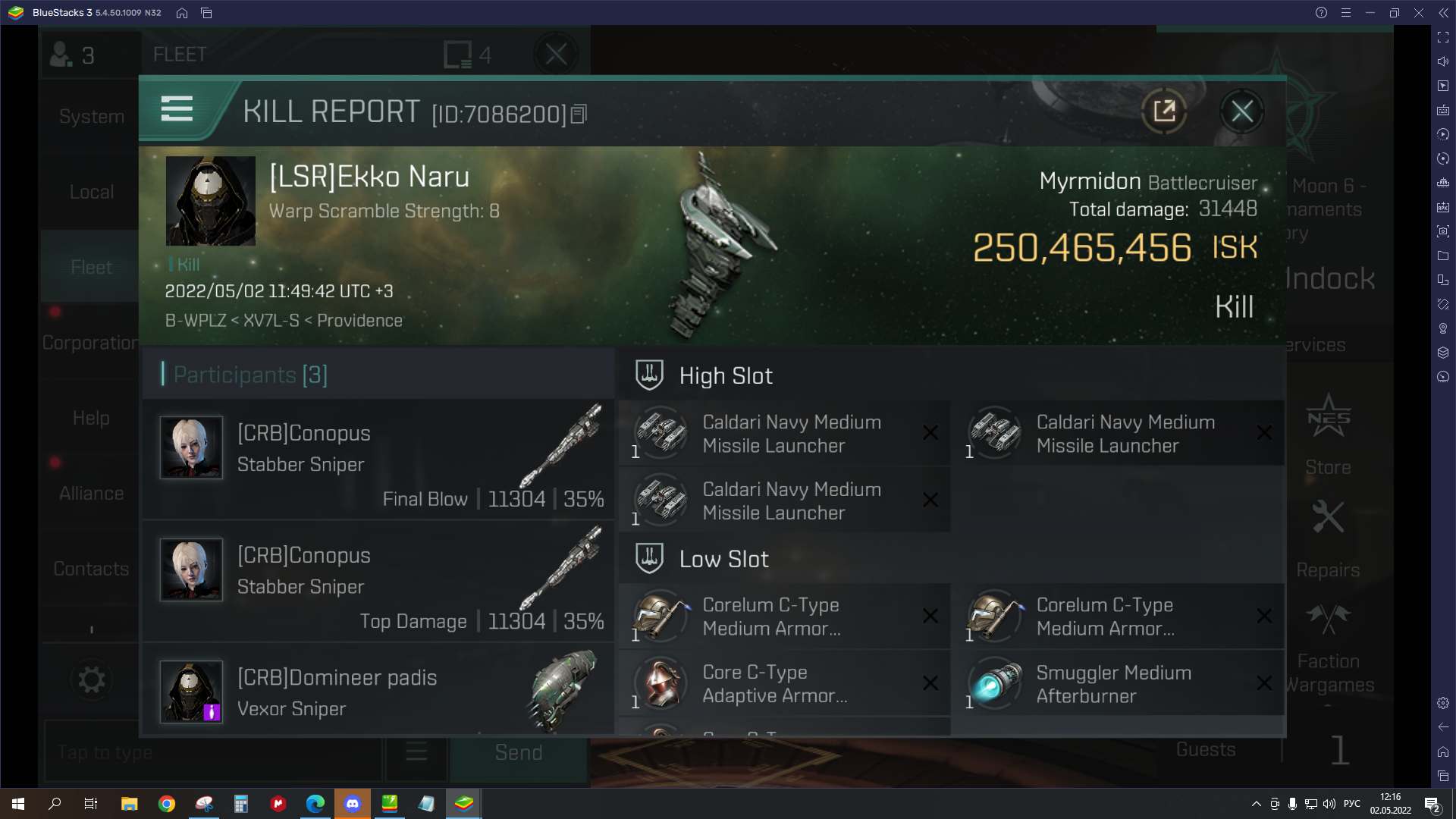This screenshot has width=1456, height=819.
Task: Close the Caldari Navy Medium Missile Launcher slot
Action: [x=930, y=433]
